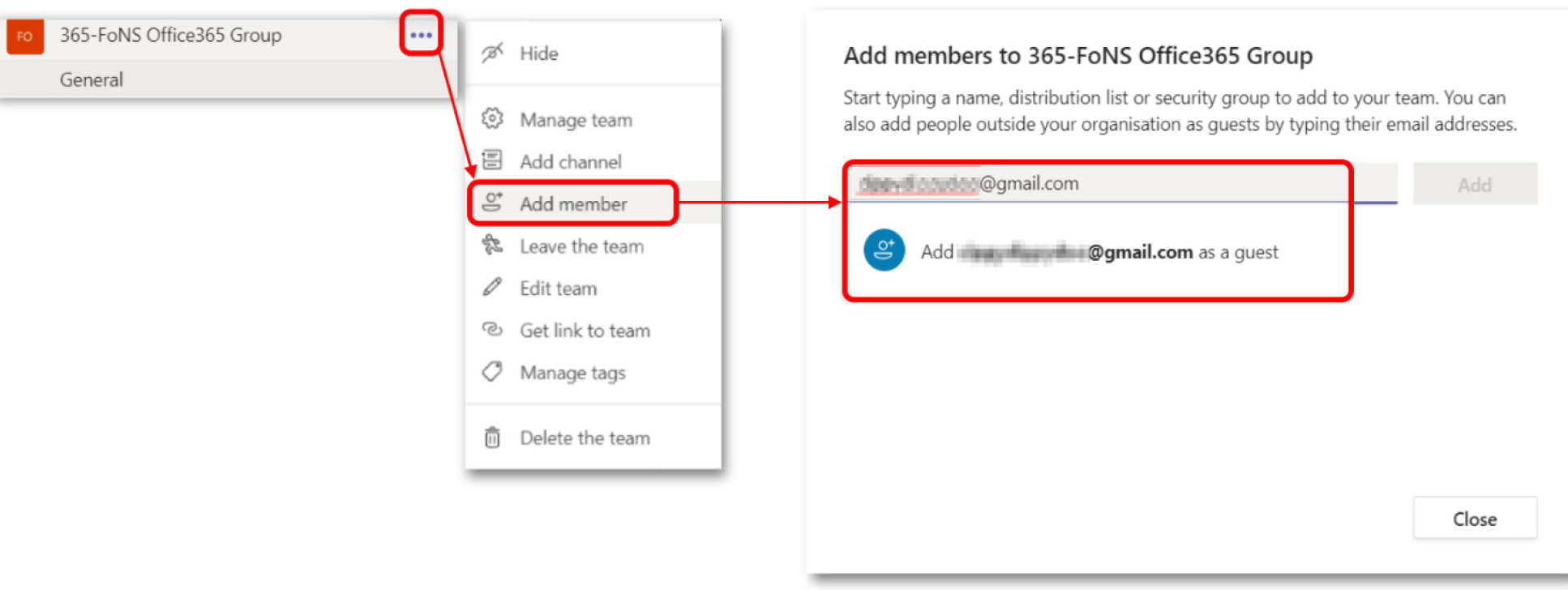Image resolution: width=1568 pixels, height=590 pixels.
Task: Select the 365-FoNS Office365 Group team name
Action: click(170, 35)
